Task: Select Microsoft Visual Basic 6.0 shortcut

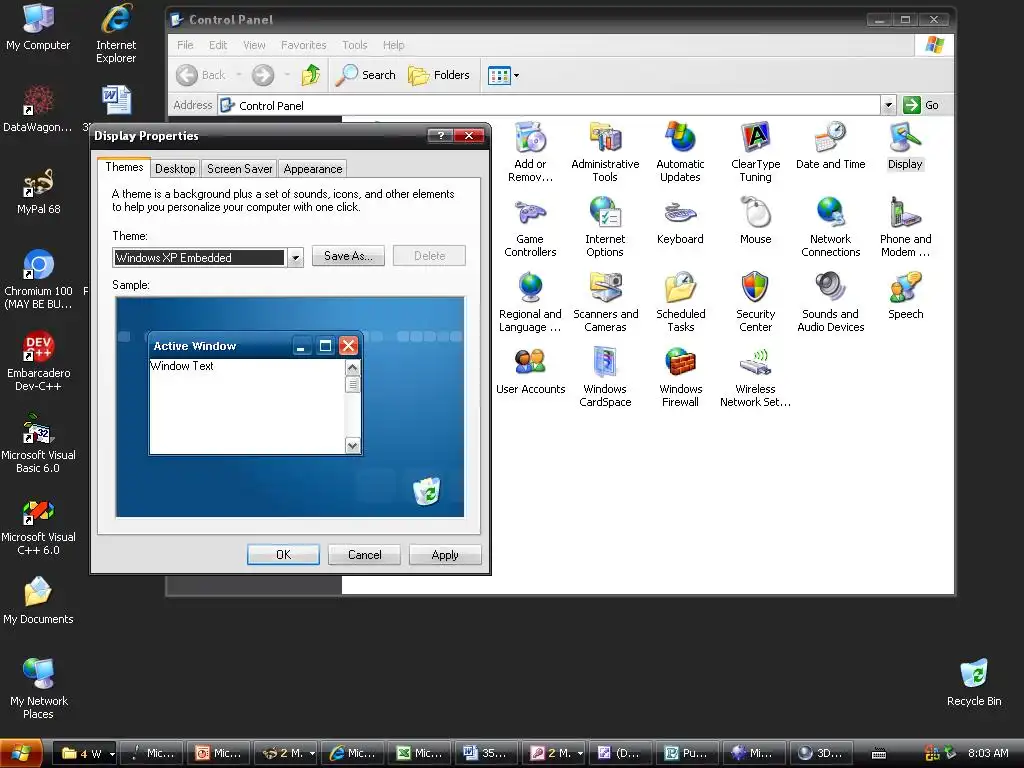Action: point(39,443)
